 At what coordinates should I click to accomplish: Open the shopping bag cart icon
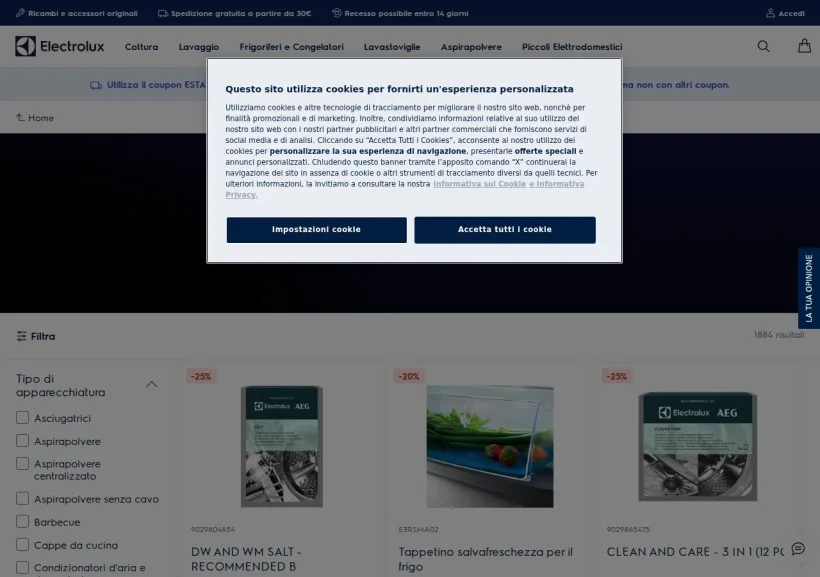point(804,46)
